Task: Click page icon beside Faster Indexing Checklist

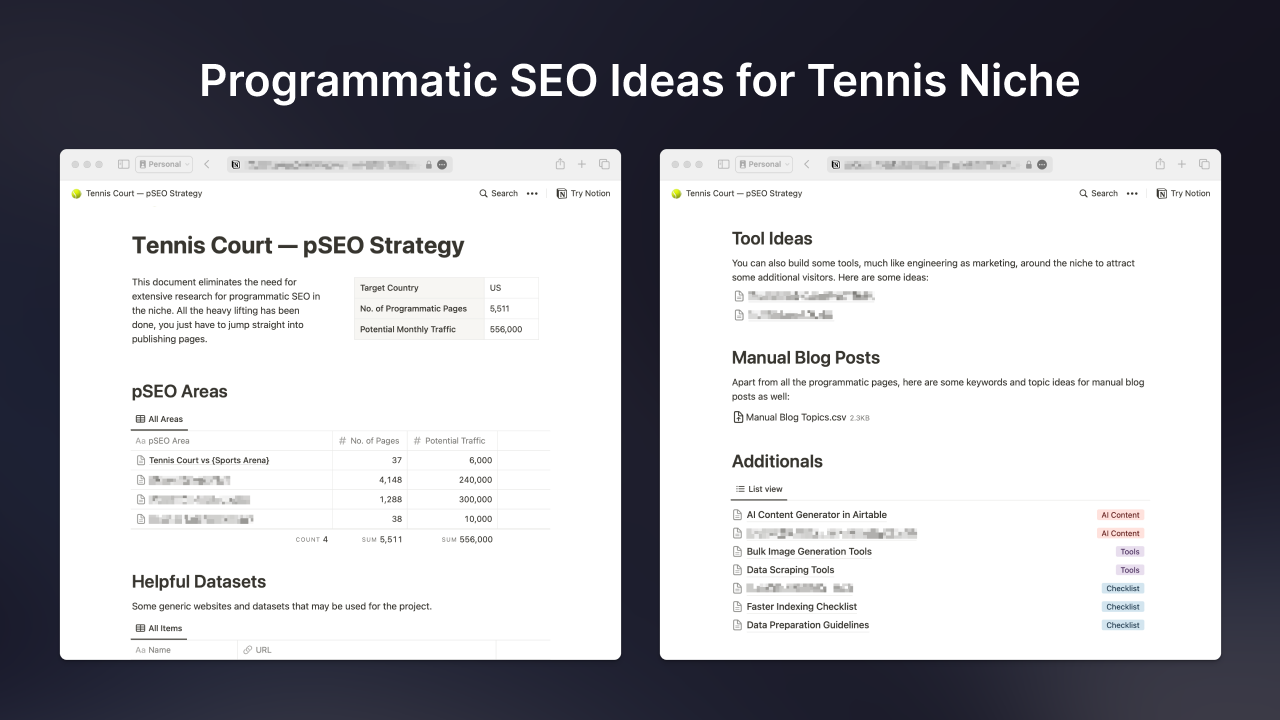Action: (738, 606)
